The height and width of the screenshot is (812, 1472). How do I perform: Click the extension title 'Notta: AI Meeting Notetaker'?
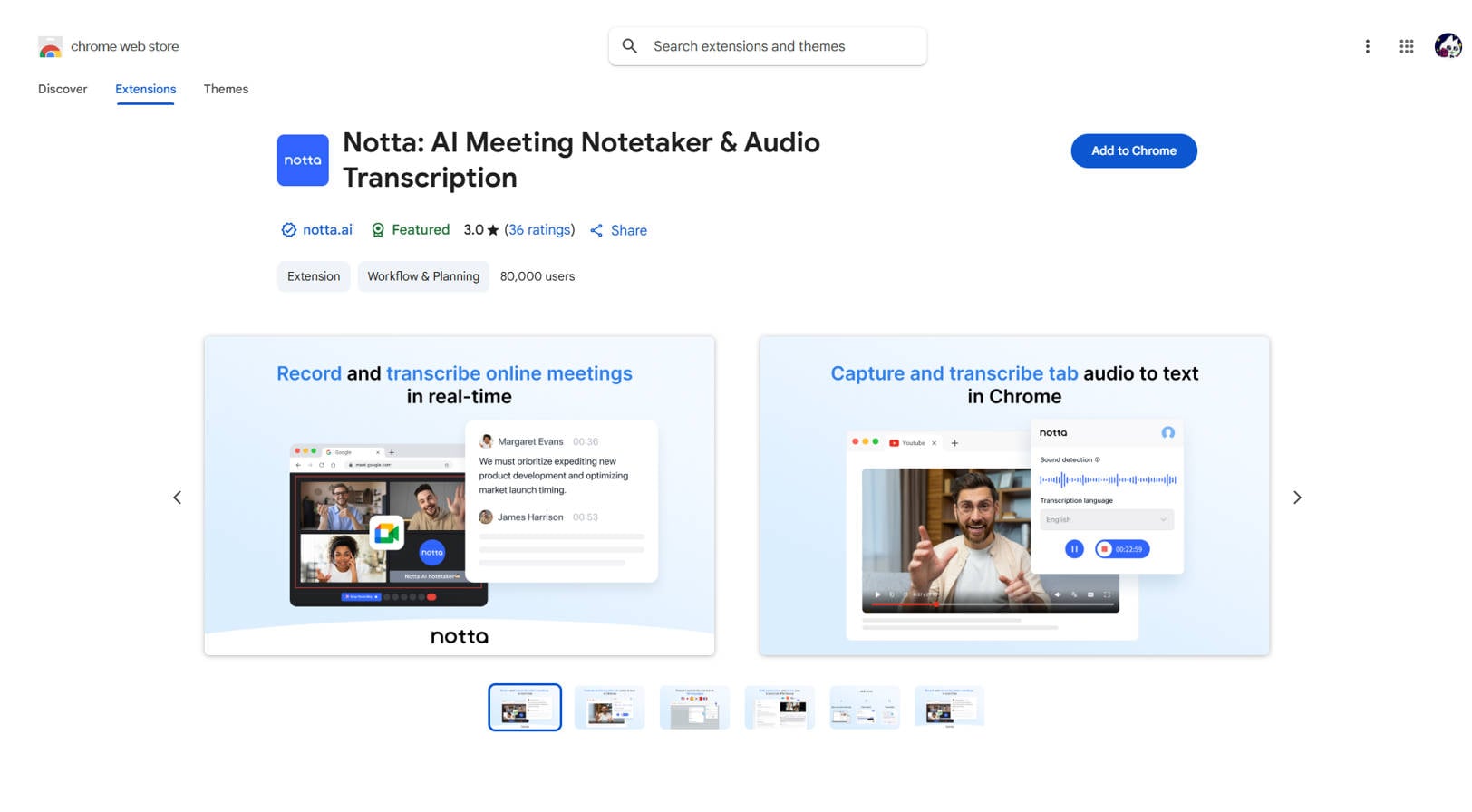pyautogui.click(x=581, y=160)
